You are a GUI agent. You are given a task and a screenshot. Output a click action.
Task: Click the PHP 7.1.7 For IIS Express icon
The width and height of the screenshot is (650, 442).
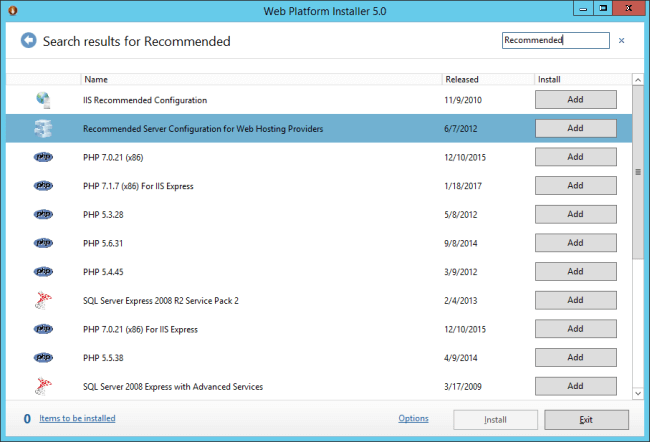[43, 185]
